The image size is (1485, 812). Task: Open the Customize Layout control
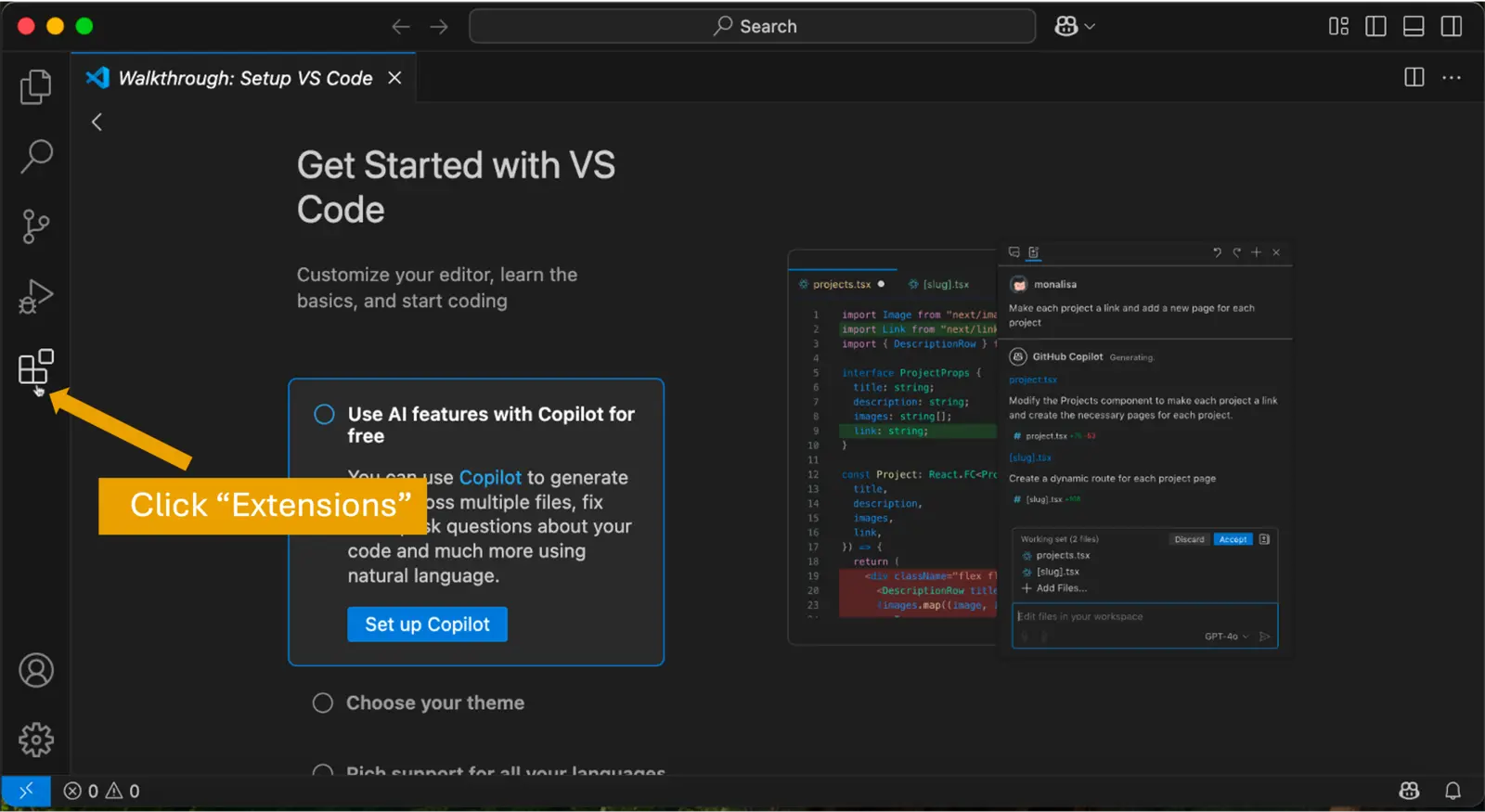coord(1338,27)
